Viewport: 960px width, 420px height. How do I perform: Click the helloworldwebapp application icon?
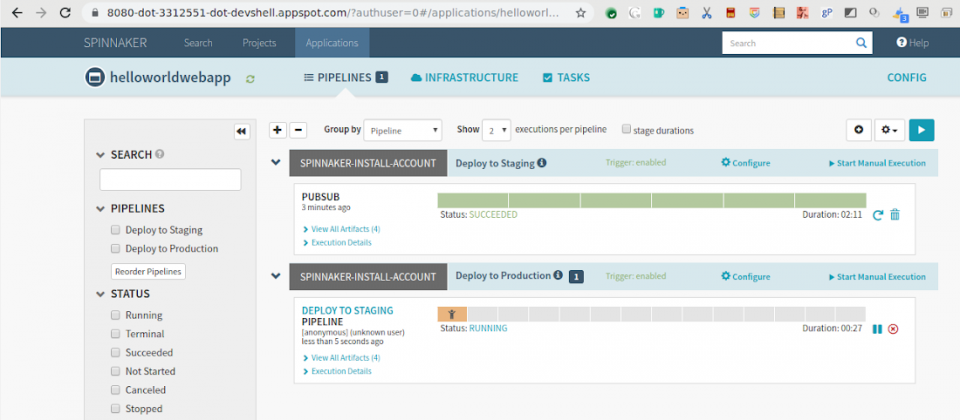(95, 77)
